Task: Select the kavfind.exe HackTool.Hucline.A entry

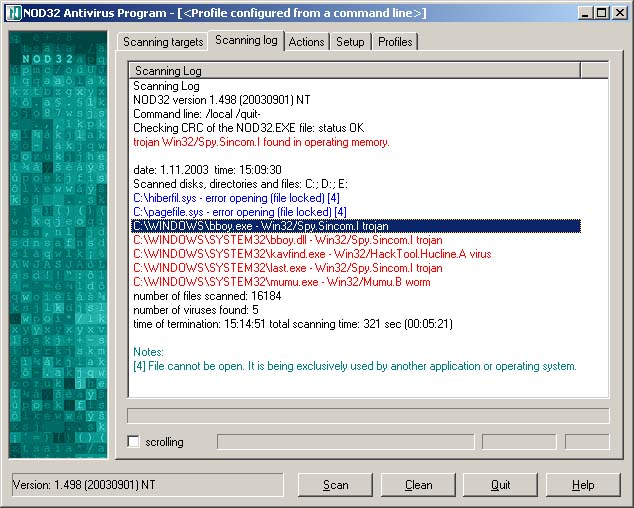Action: (309, 254)
